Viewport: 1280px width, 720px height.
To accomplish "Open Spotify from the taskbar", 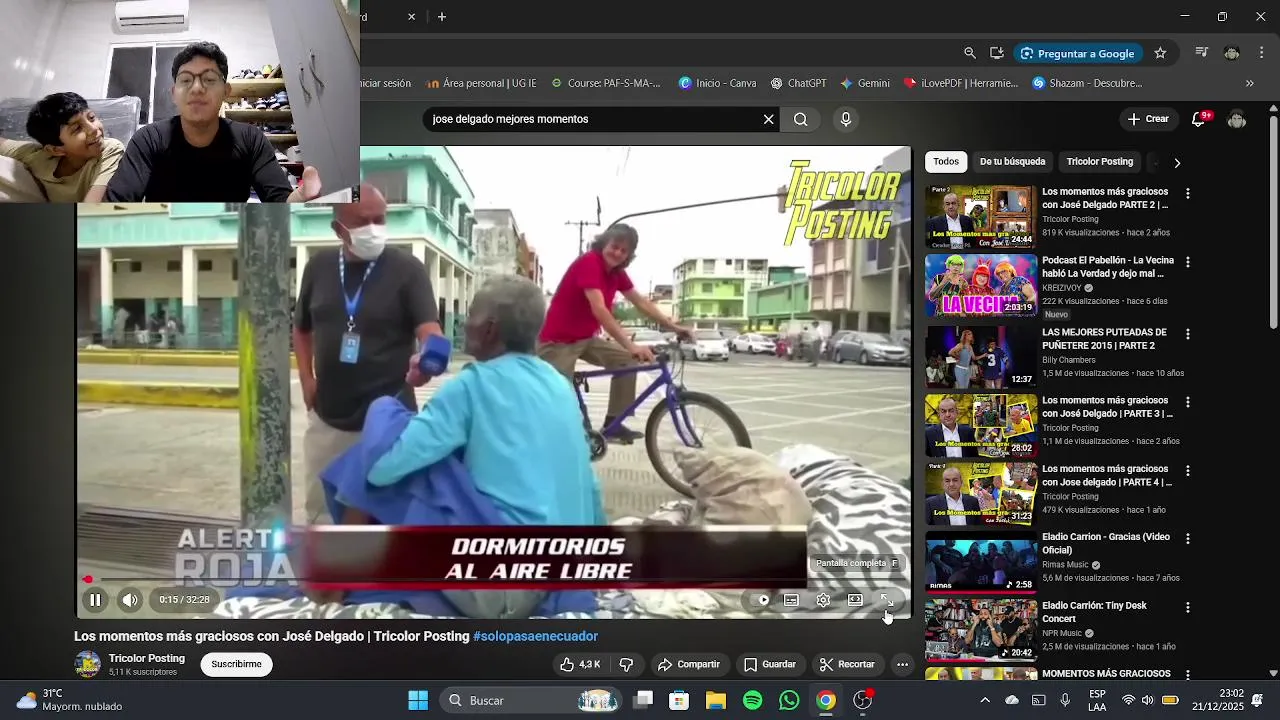I will coord(753,700).
